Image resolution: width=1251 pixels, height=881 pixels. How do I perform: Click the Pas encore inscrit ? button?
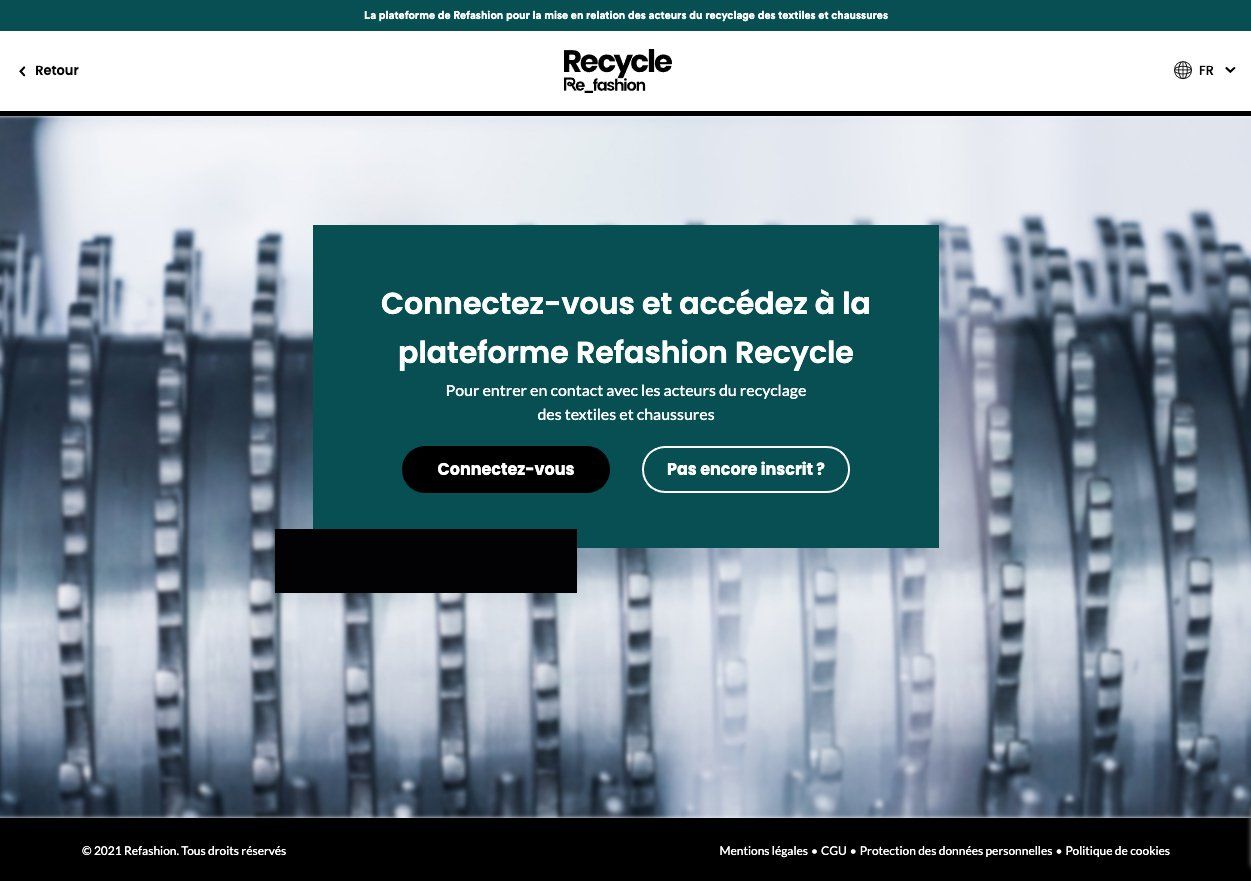click(x=746, y=469)
